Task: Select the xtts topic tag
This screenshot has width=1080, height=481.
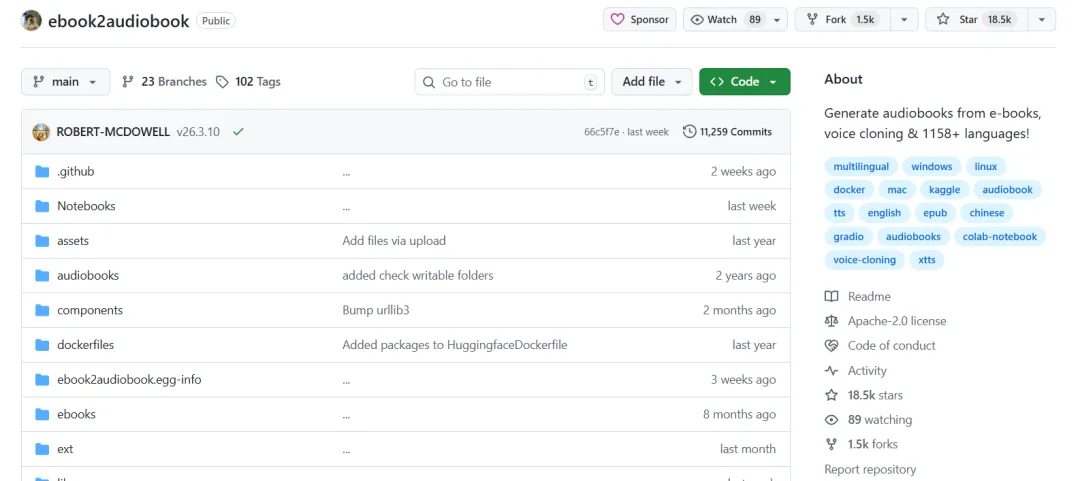Action: point(926,260)
